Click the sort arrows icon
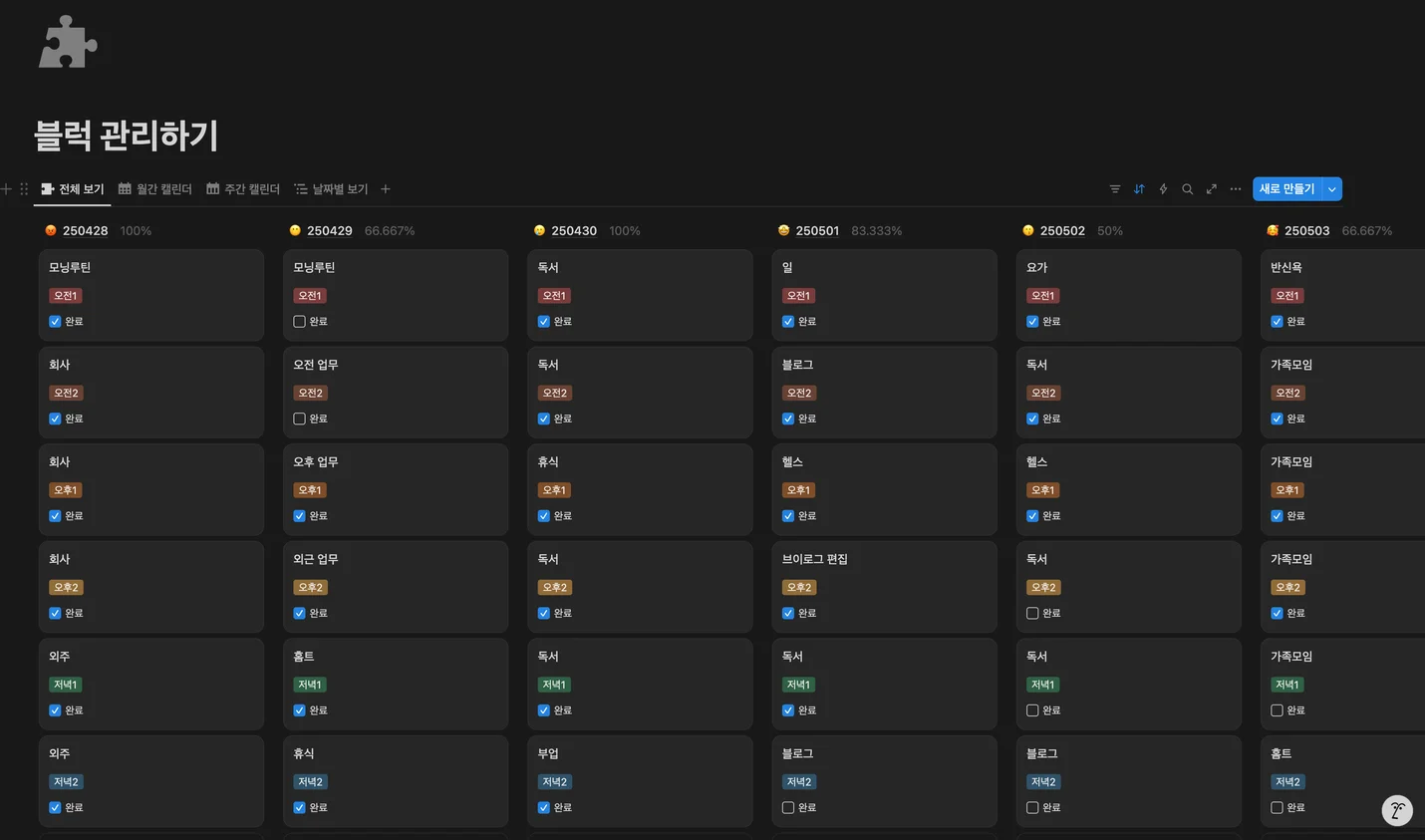Viewport: 1425px width, 840px height. click(x=1139, y=189)
